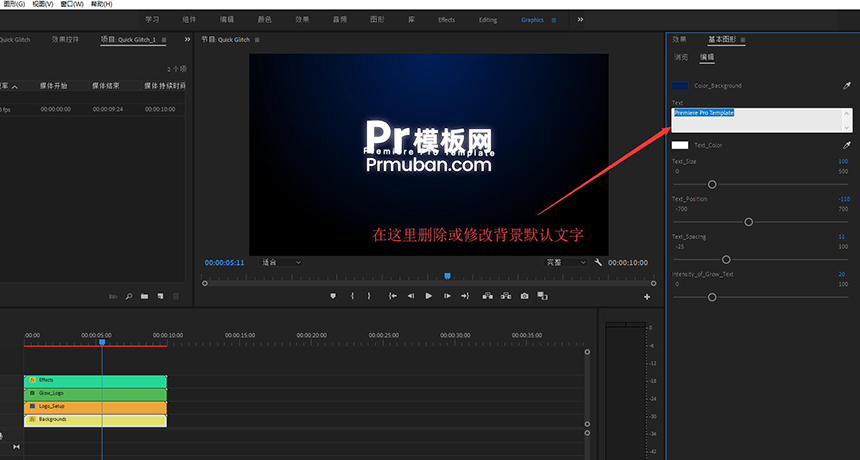
Task: Play the Quick Glitch sequence
Action: [429, 296]
